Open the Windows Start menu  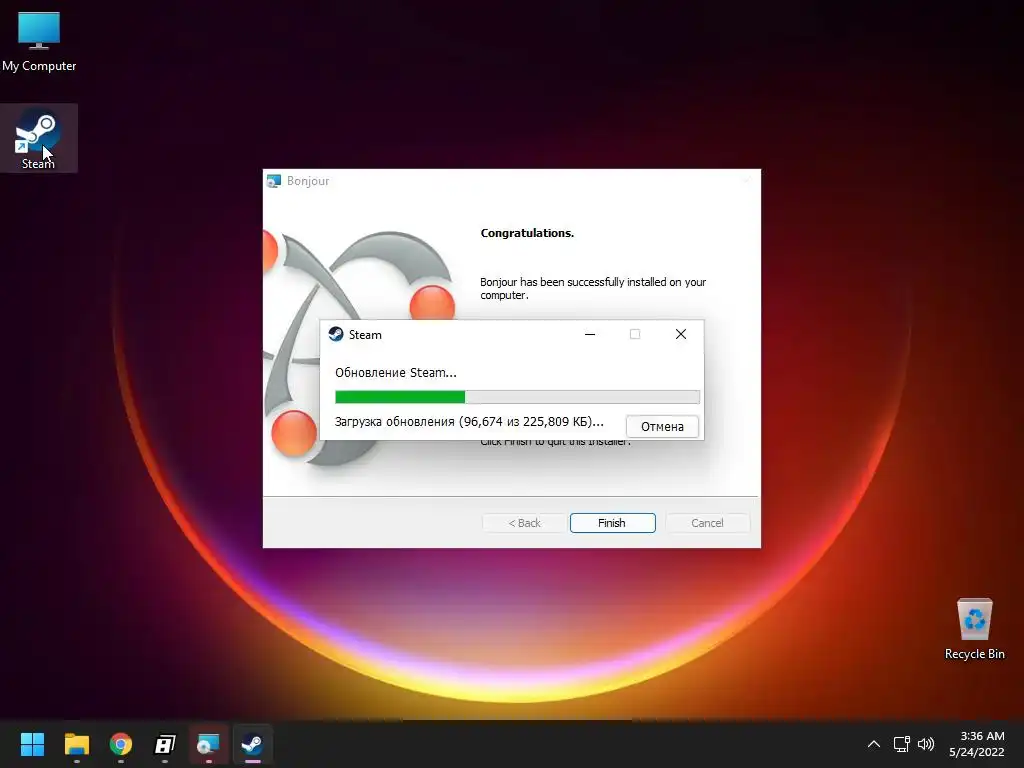[32, 744]
